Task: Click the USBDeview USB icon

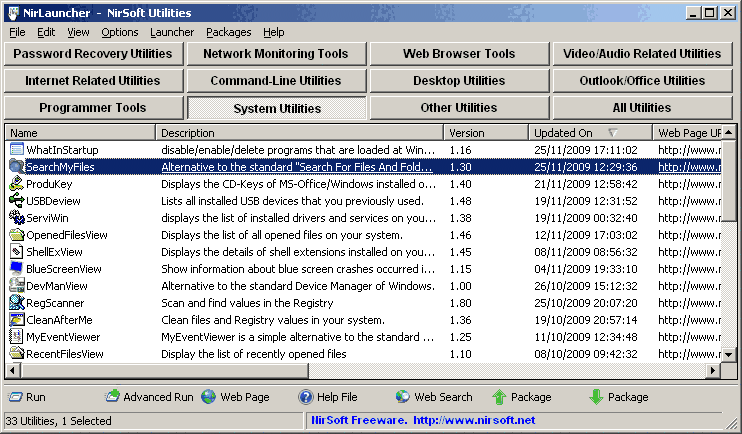Action: [17, 201]
